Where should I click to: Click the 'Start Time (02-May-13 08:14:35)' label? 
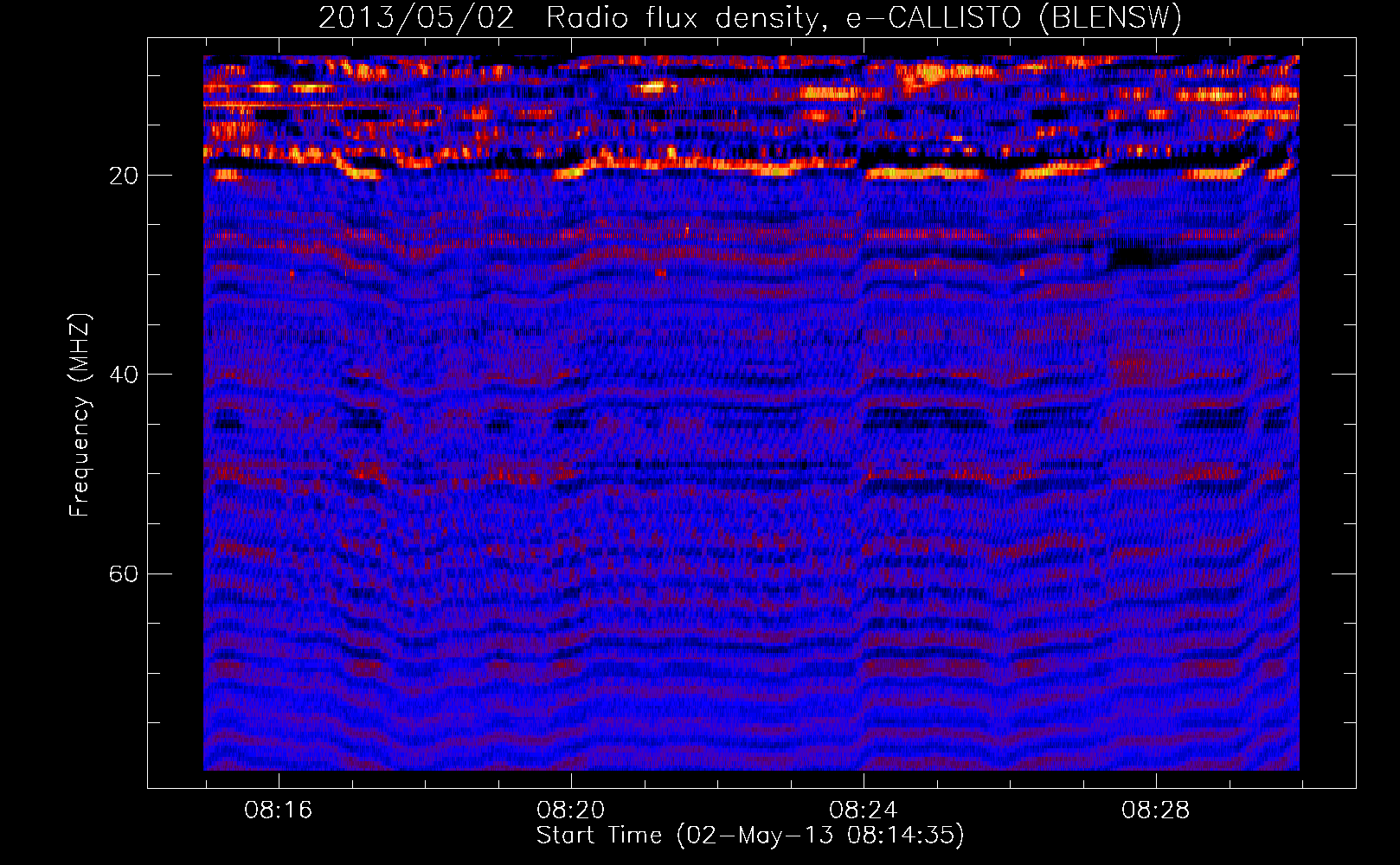click(x=750, y=836)
